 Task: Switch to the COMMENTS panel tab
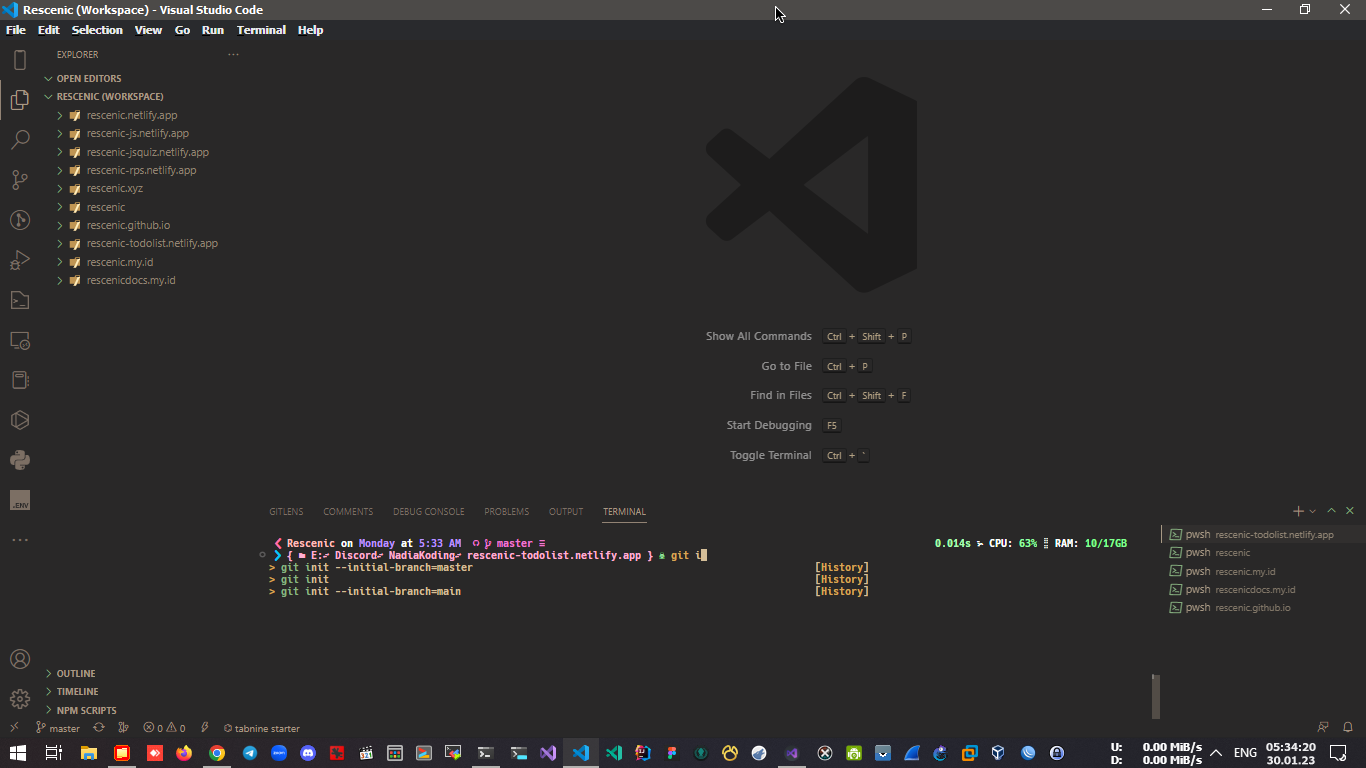pyautogui.click(x=348, y=512)
